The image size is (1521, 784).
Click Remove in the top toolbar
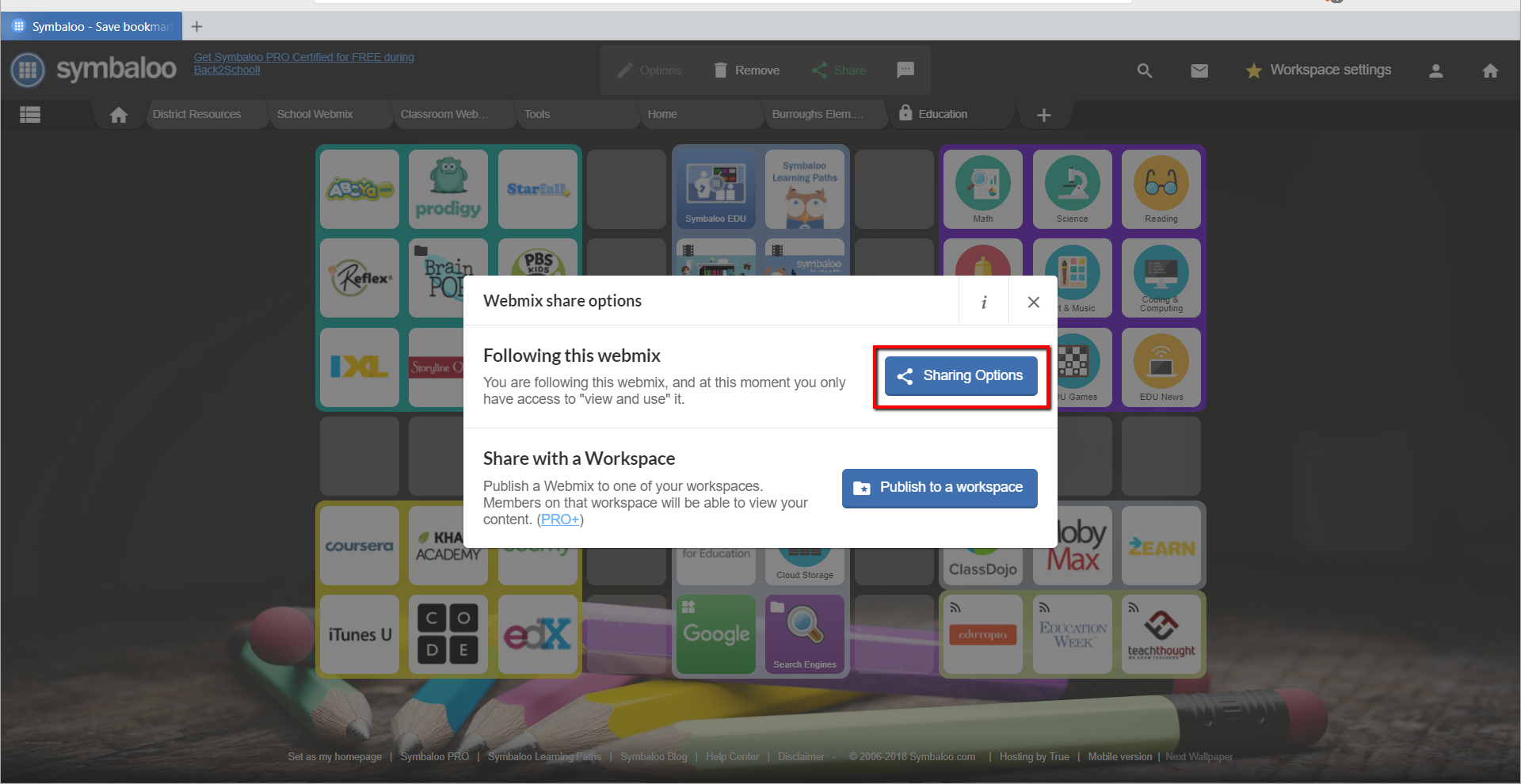tap(747, 70)
